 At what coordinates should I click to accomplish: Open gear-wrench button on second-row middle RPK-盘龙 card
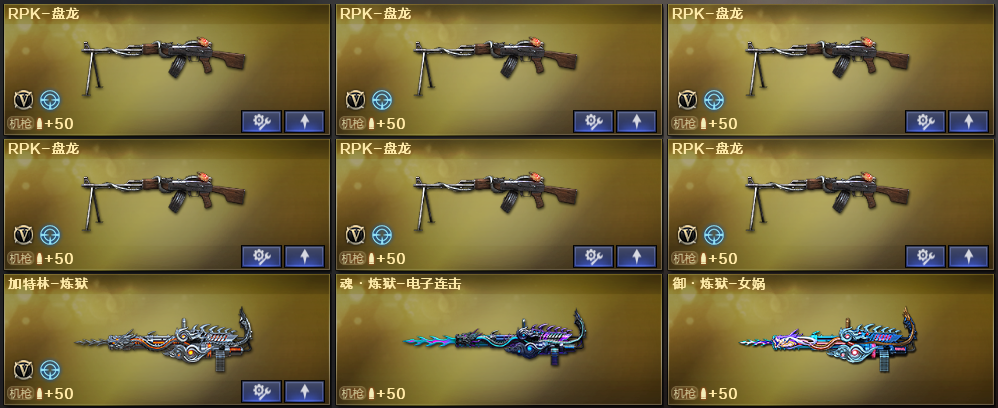pyautogui.click(x=593, y=257)
